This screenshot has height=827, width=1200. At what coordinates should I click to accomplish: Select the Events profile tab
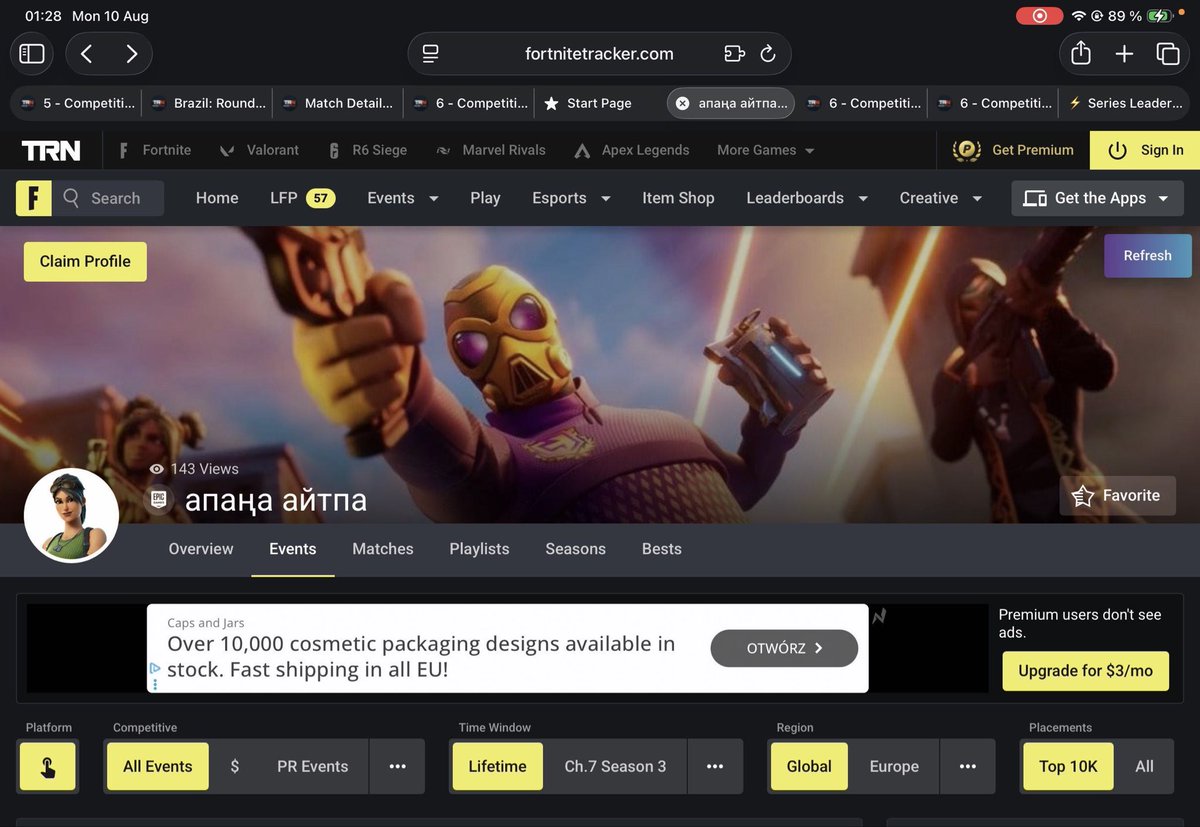tap(293, 549)
